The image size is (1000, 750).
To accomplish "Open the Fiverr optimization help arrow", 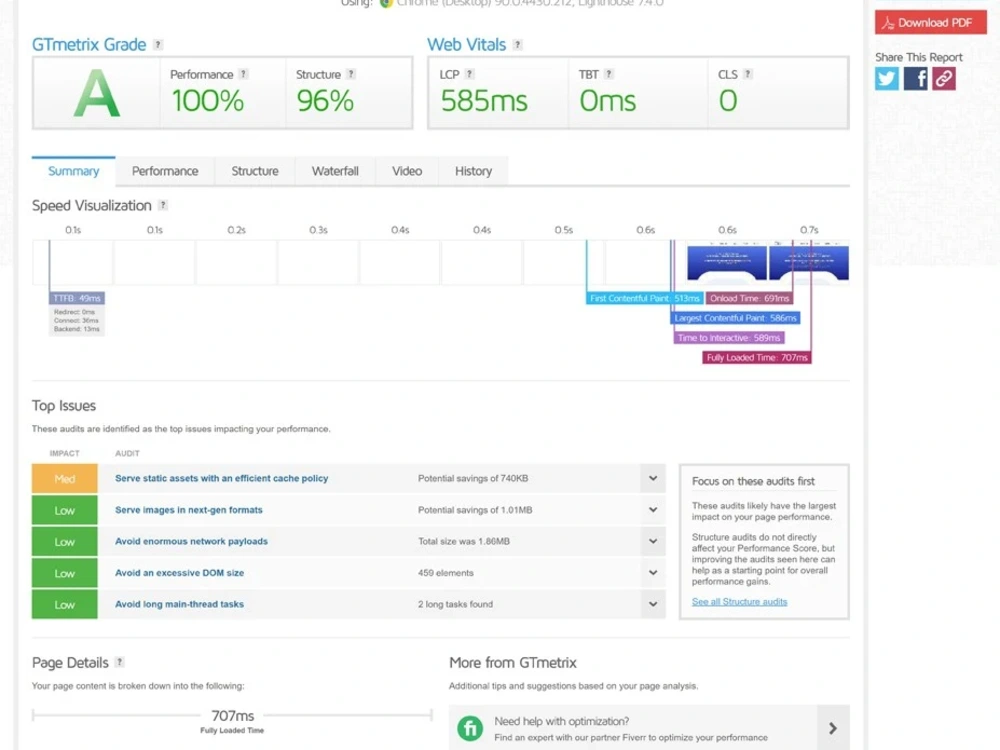I will click(833, 728).
